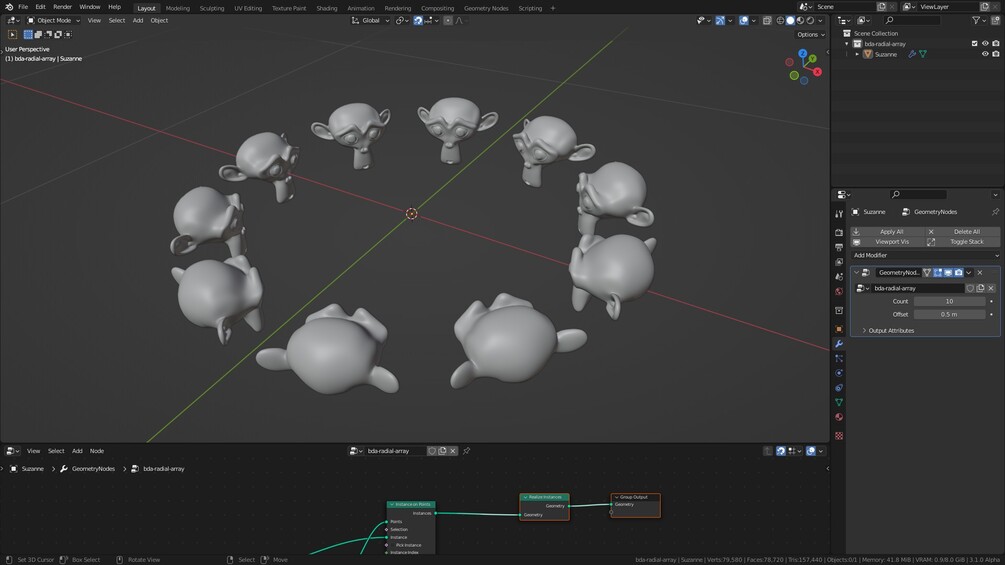Open the Material properties tab icon
Image resolution: width=1005 pixels, height=565 pixels.
[839, 417]
